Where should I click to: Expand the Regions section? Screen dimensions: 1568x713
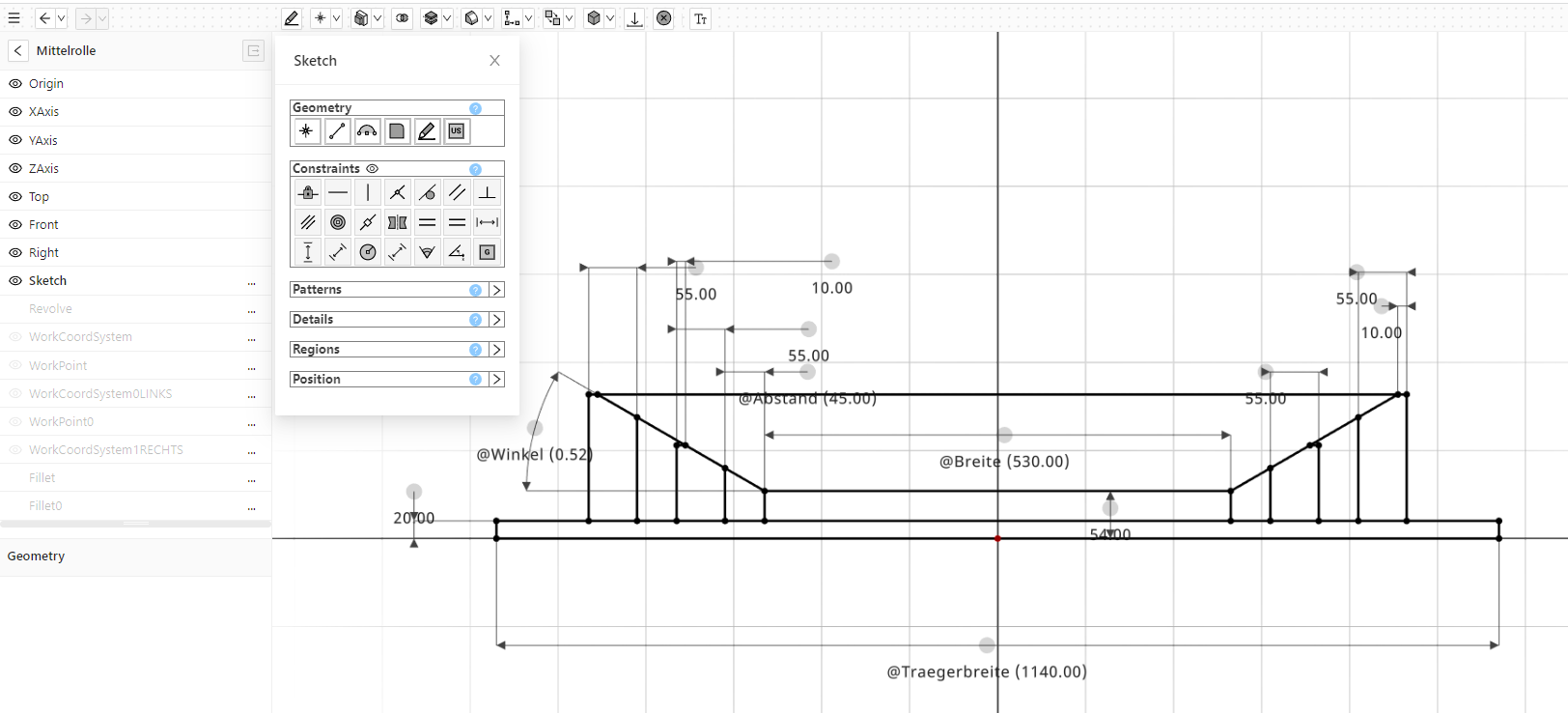point(496,350)
